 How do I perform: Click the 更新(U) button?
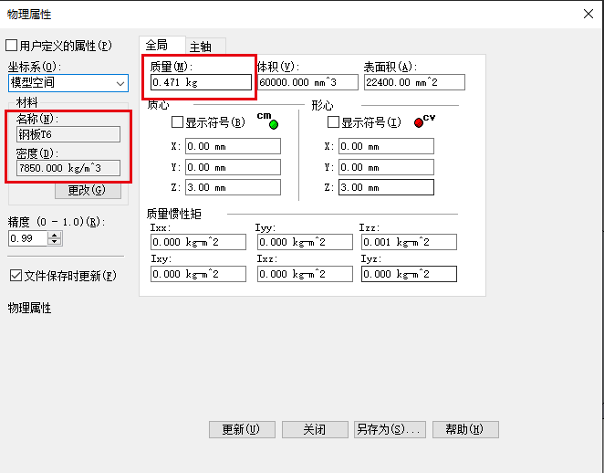coord(241,429)
